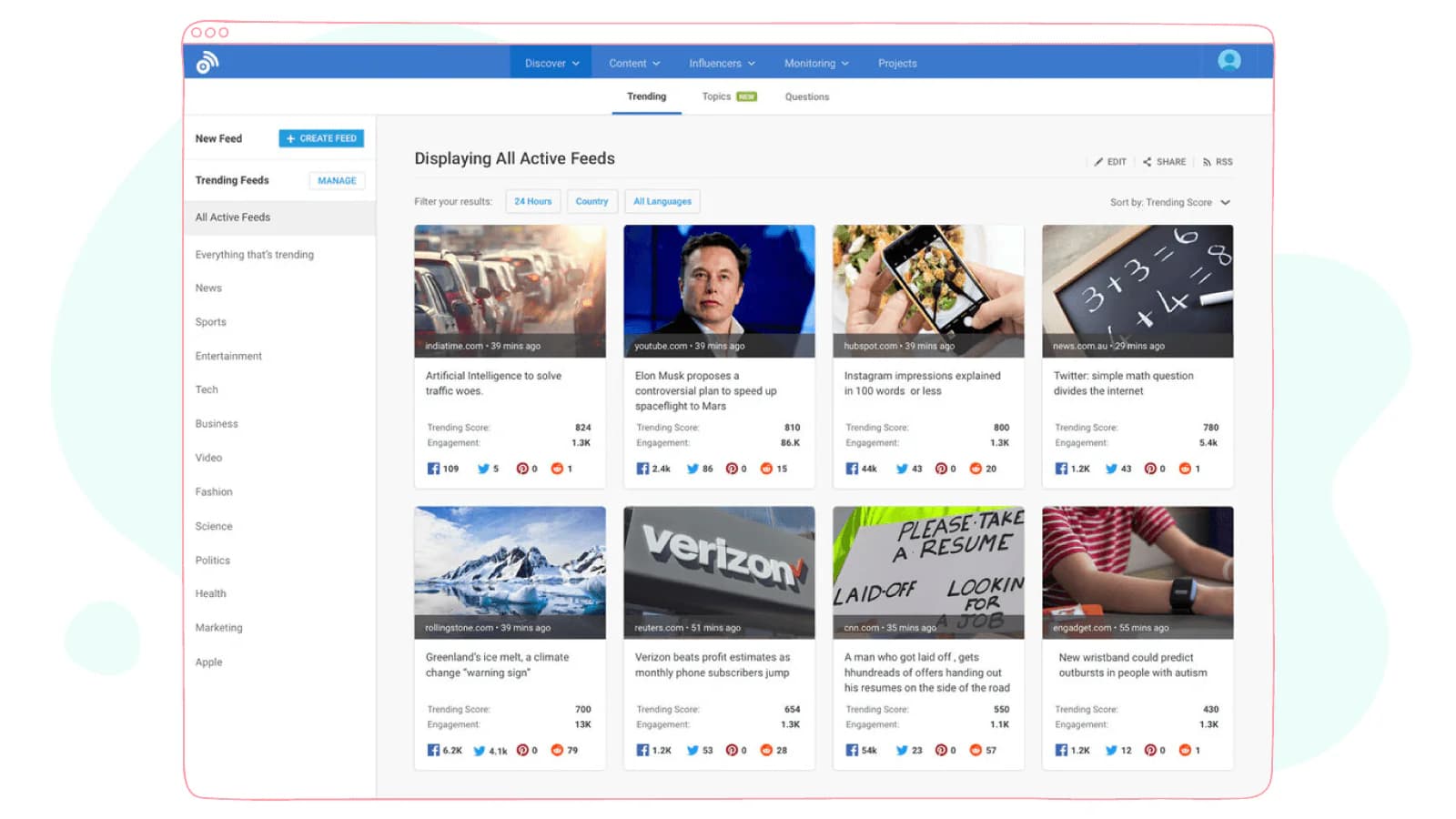Image resolution: width=1456 pixels, height=819 pixels.
Task: Click Pinterest icon on Instagram impressions card
Action: 941,469
